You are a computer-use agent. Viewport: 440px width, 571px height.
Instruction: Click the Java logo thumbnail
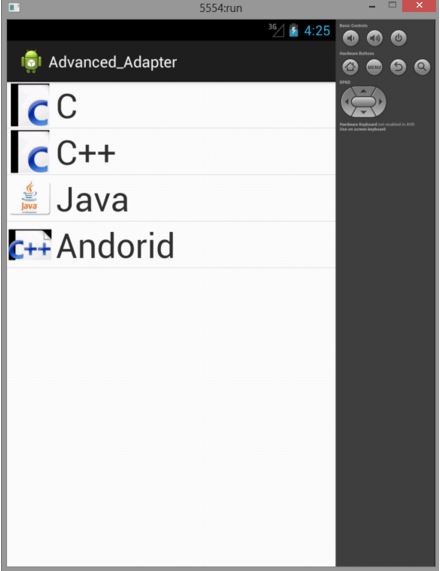[x=30, y=198]
